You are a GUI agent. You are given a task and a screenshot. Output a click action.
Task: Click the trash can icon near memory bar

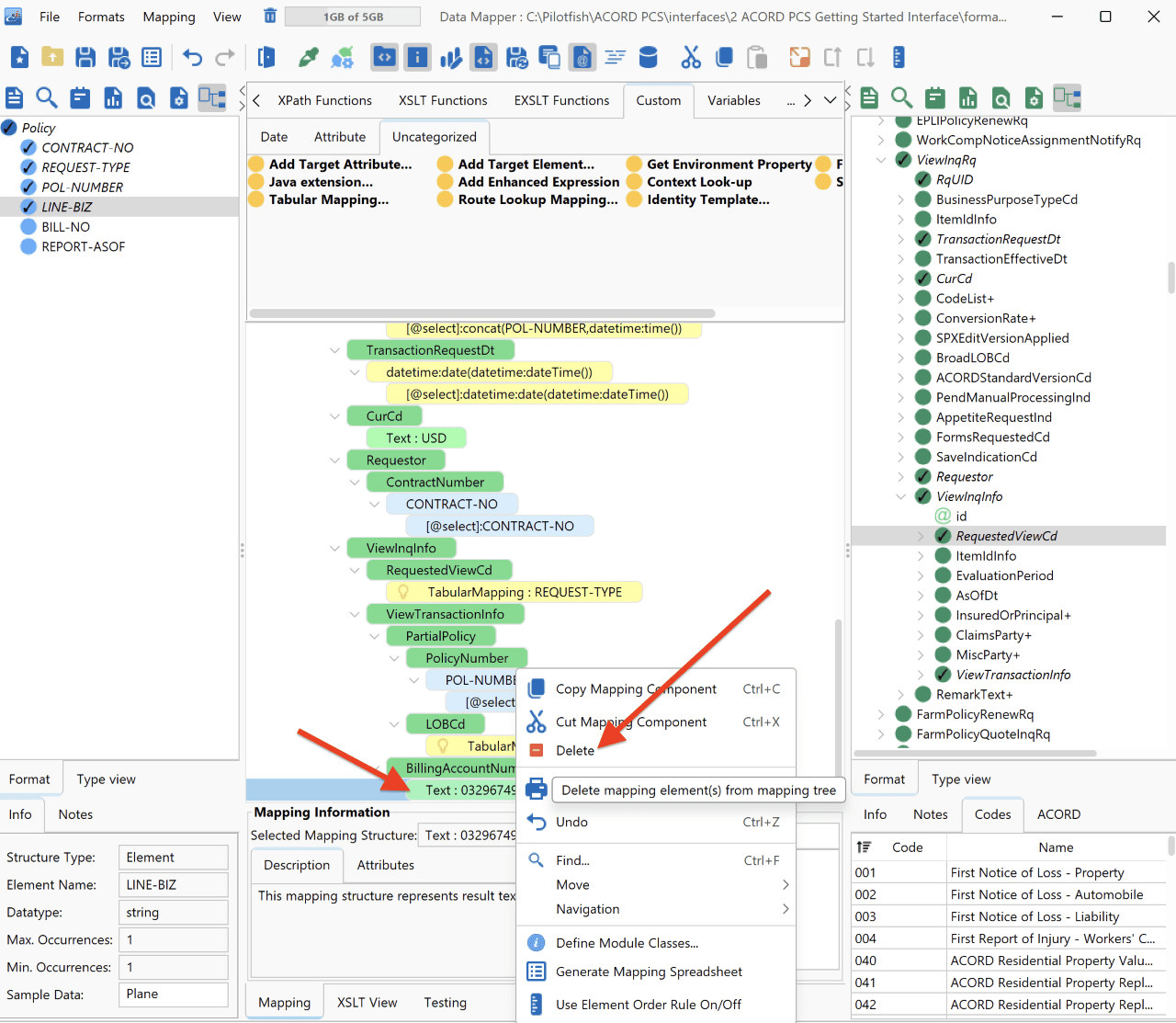270,16
